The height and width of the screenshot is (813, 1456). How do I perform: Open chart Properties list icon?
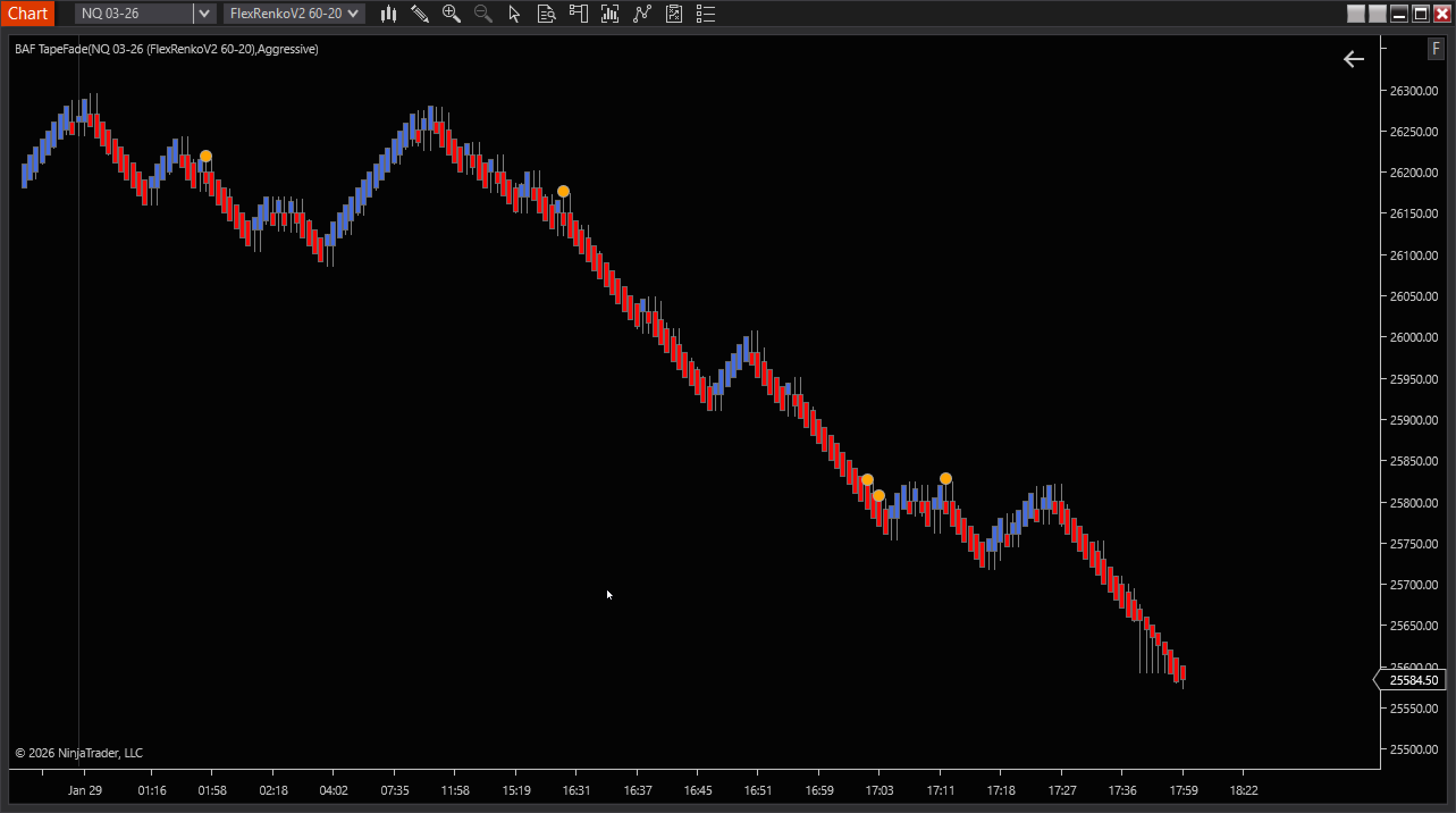tap(705, 14)
